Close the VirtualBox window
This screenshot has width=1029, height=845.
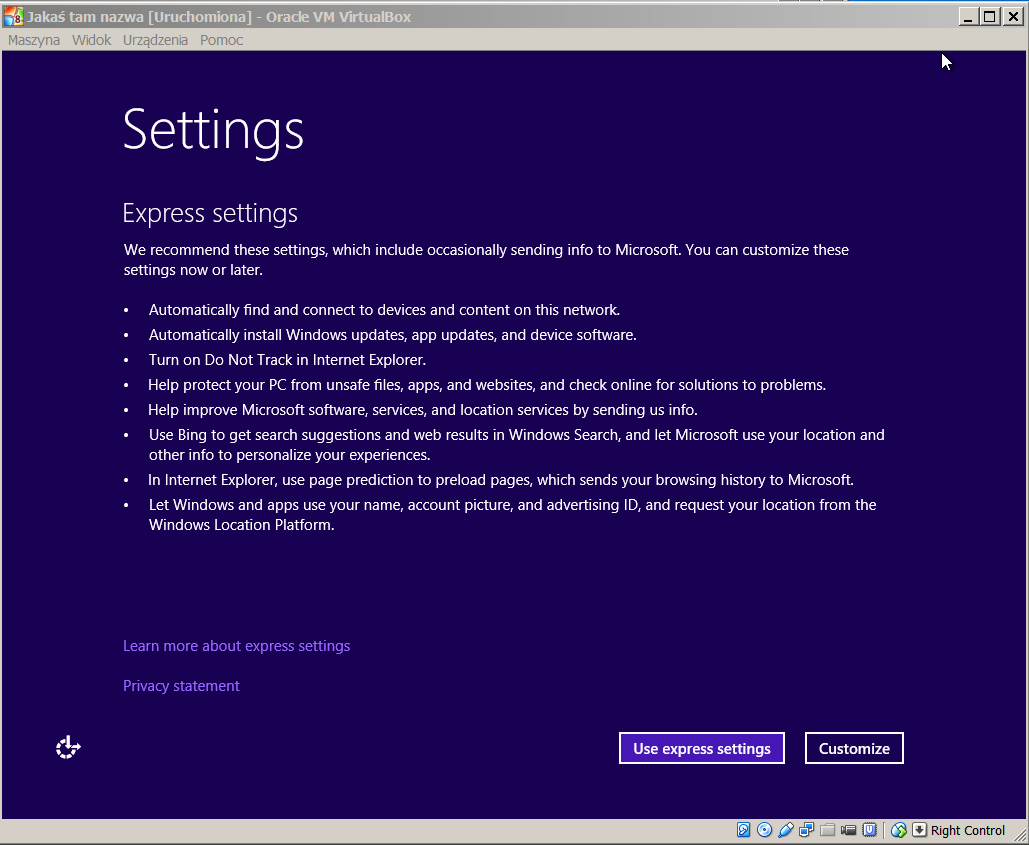[x=1013, y=16]
